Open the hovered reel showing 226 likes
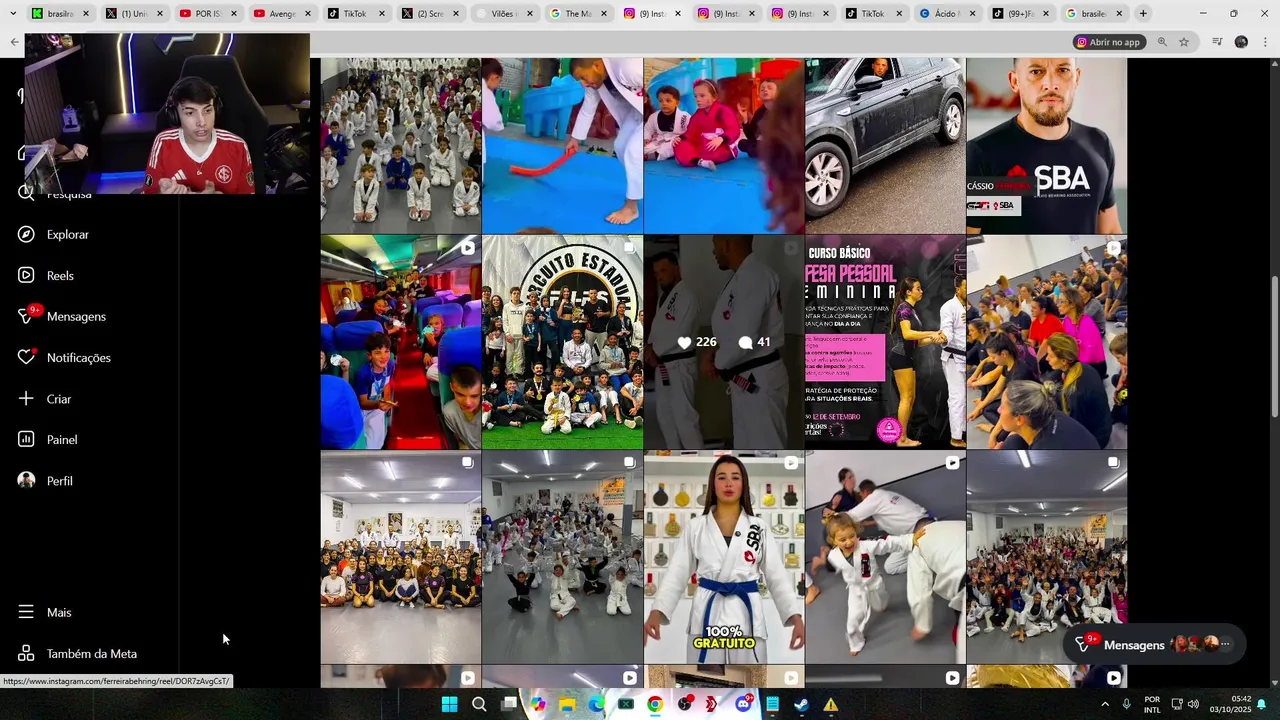 724,342
